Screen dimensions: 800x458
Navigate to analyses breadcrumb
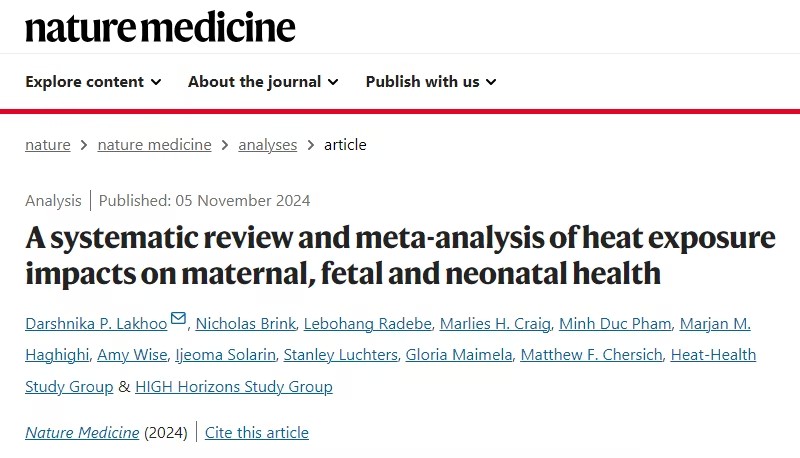tap(267, 145)
